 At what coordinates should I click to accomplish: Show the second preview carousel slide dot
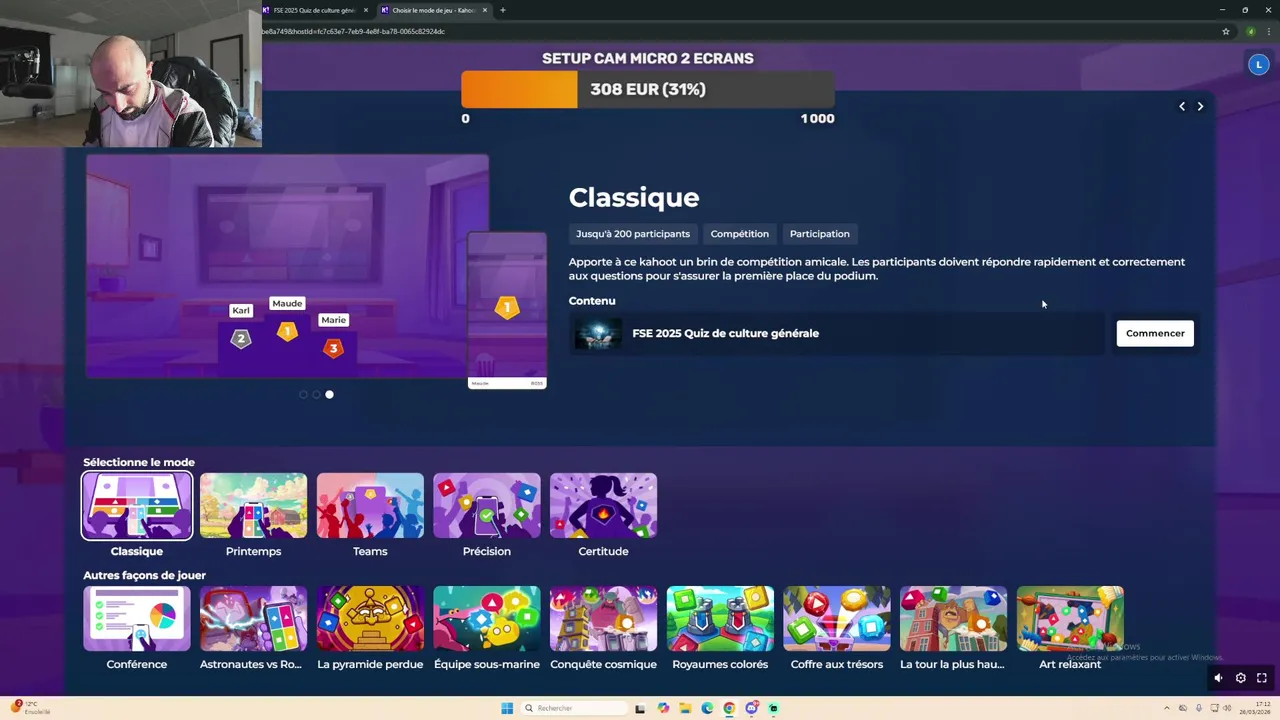[316, 394]
